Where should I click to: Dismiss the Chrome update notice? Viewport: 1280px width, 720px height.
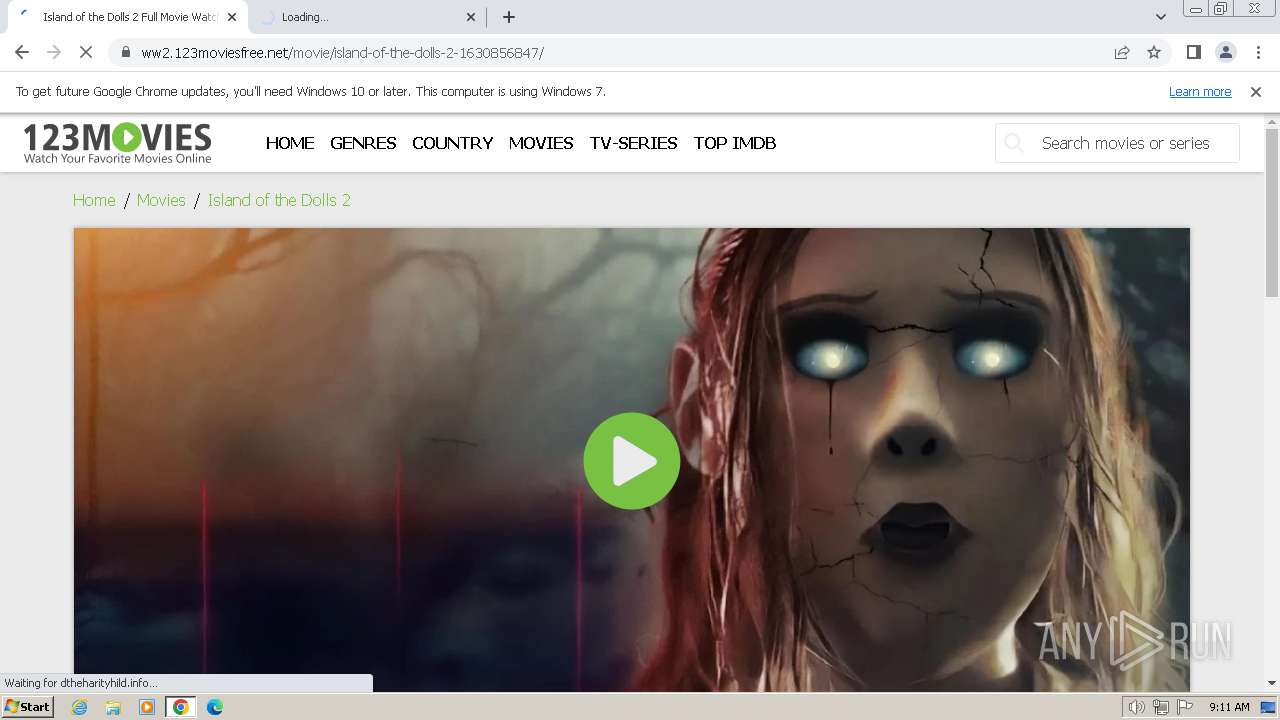[1256, 92]
